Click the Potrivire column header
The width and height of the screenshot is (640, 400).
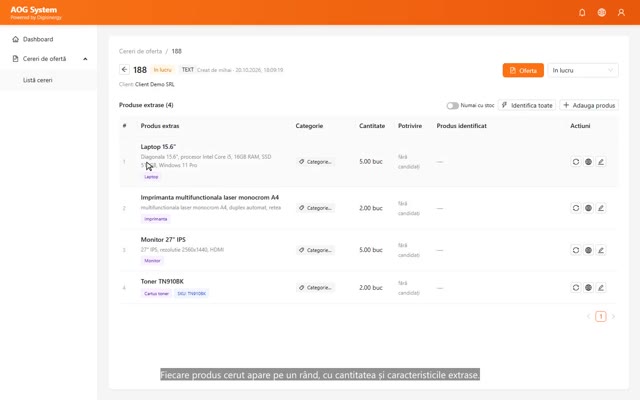click(410, 126)
